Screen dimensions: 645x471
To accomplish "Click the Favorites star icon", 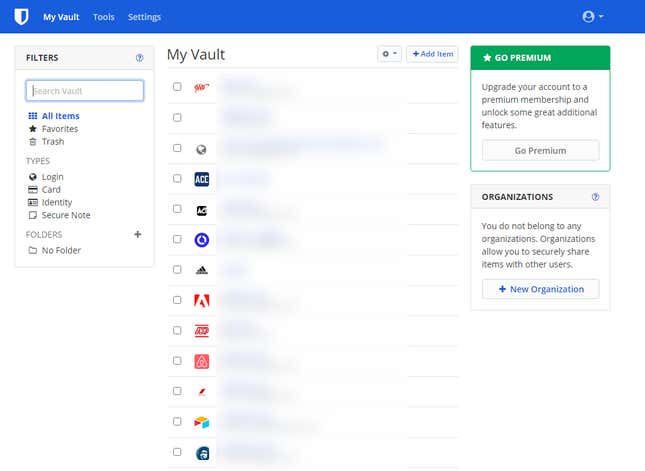I will tap(32, 129).
